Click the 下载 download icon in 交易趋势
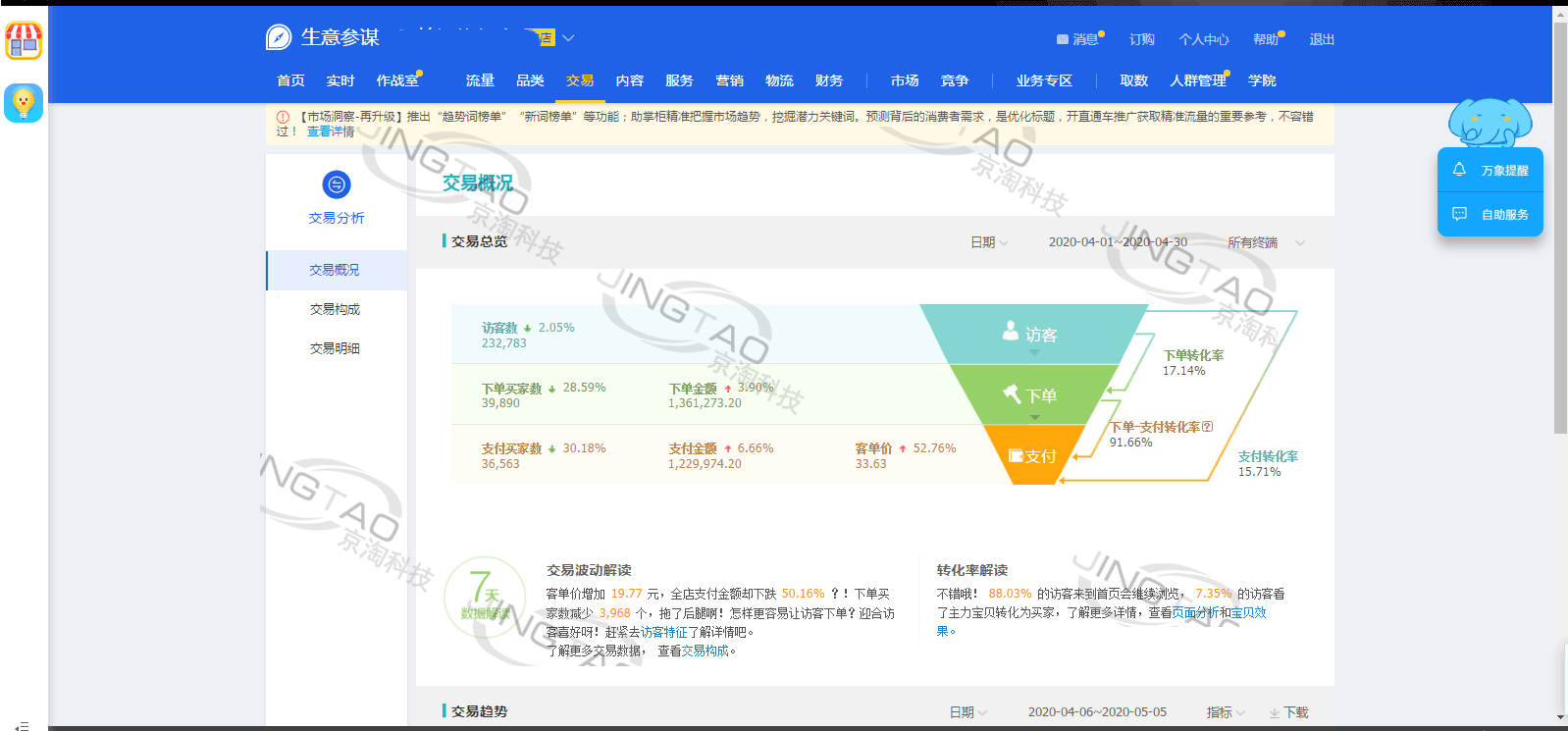This screenshot has width=1568, height=731. 1274,713
